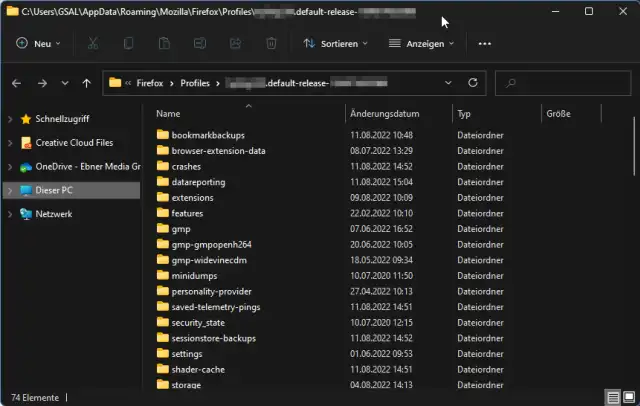This screenshot has height=406, width=640.
Task: Switch to details view icon in status bar
Action: pyautogui.click(x=612, y=396)
